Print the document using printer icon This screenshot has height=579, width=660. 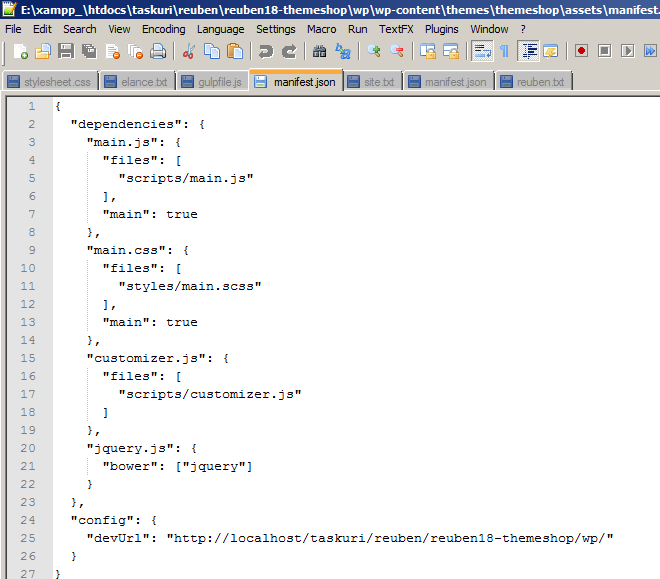click(x=158, y=51)
